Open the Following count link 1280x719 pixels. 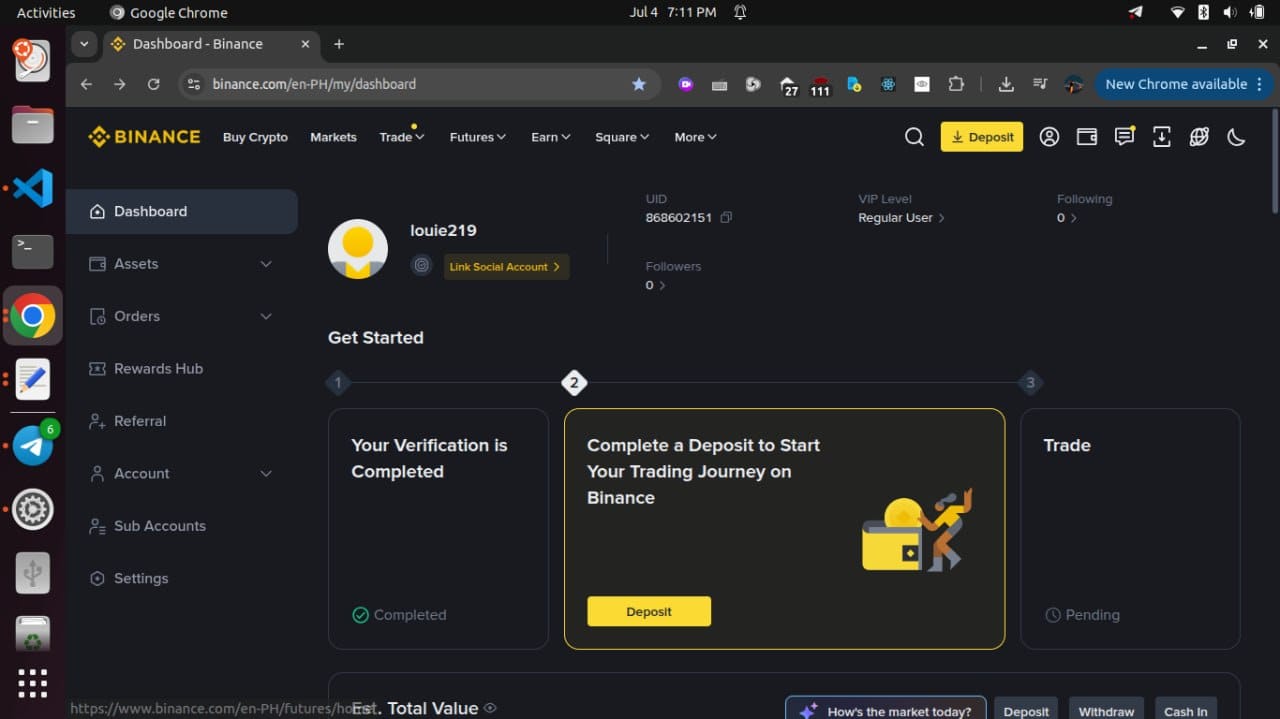point(1067,217)
